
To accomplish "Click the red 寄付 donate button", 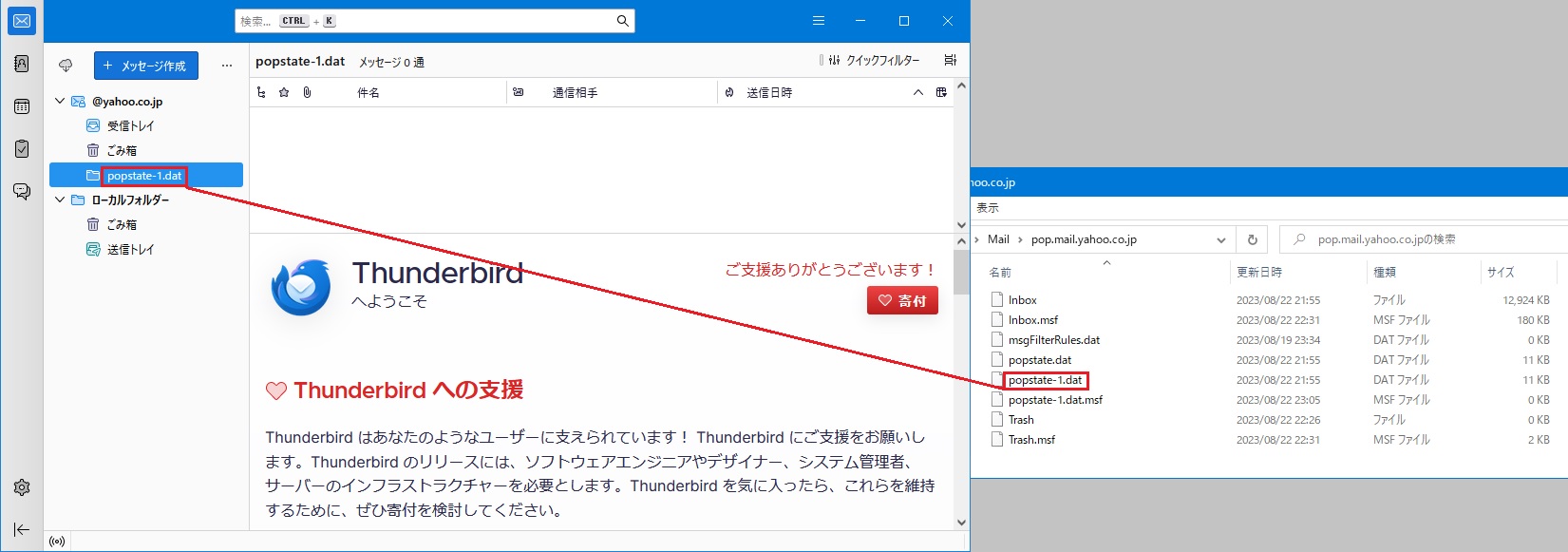I will coord(902,301).
